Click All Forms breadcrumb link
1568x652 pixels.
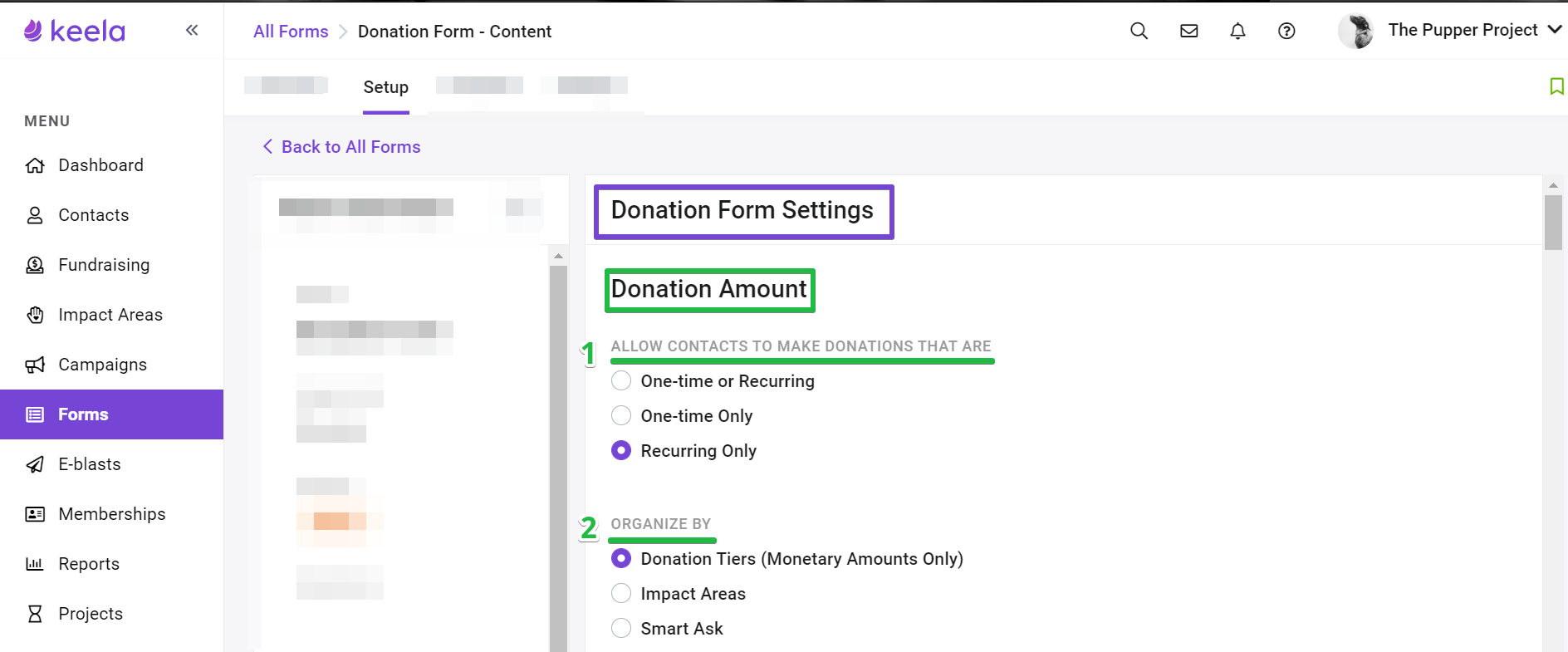pos(291,32)
